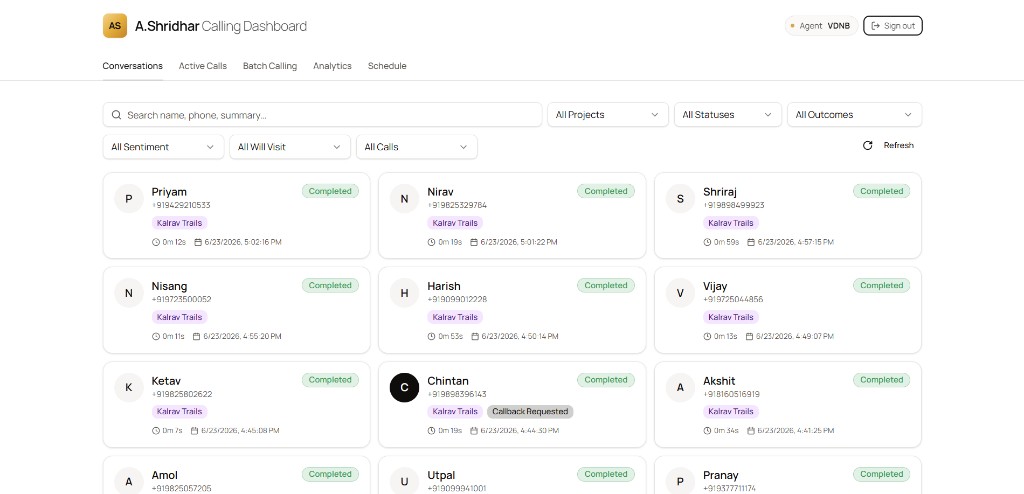Viewport: 1024px width, 494px height.
Task: Click the Refresh button label
Action: click(899, 145)
